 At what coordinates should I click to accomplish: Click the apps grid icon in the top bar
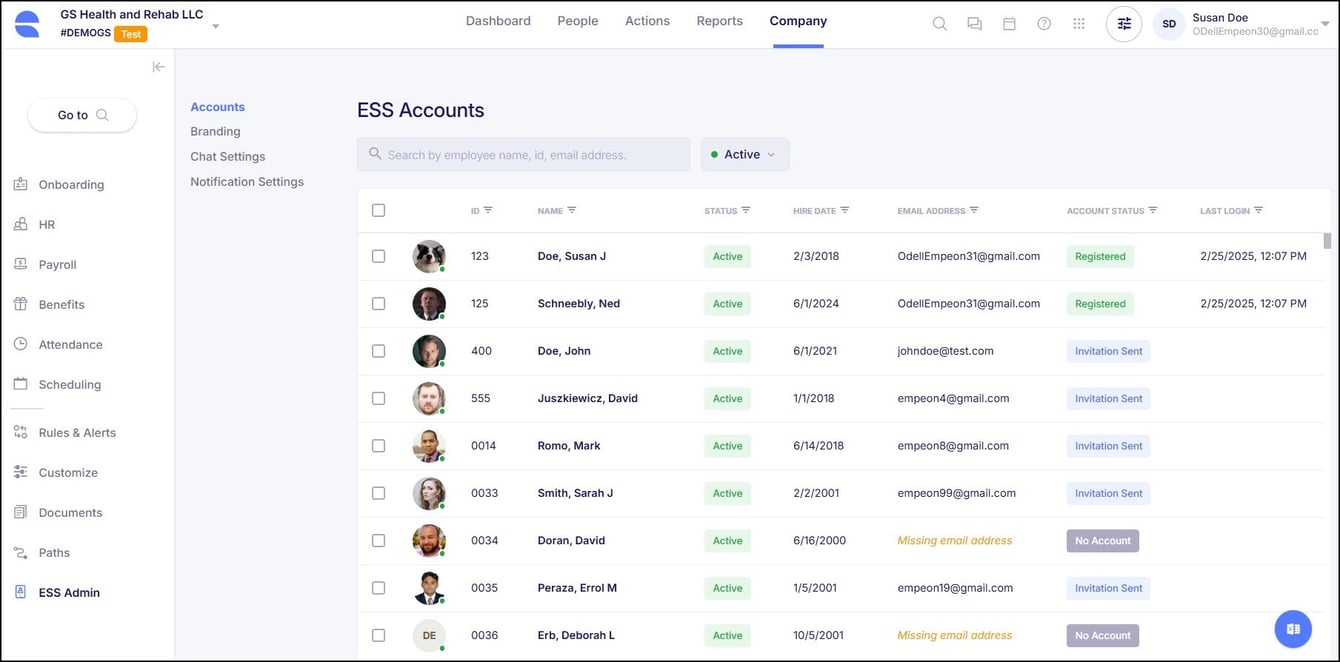1079,22
